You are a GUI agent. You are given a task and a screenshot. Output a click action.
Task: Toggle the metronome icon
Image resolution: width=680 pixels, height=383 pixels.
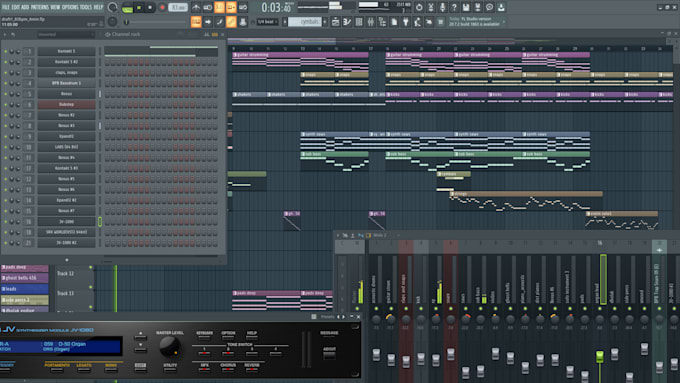(196, 7)
